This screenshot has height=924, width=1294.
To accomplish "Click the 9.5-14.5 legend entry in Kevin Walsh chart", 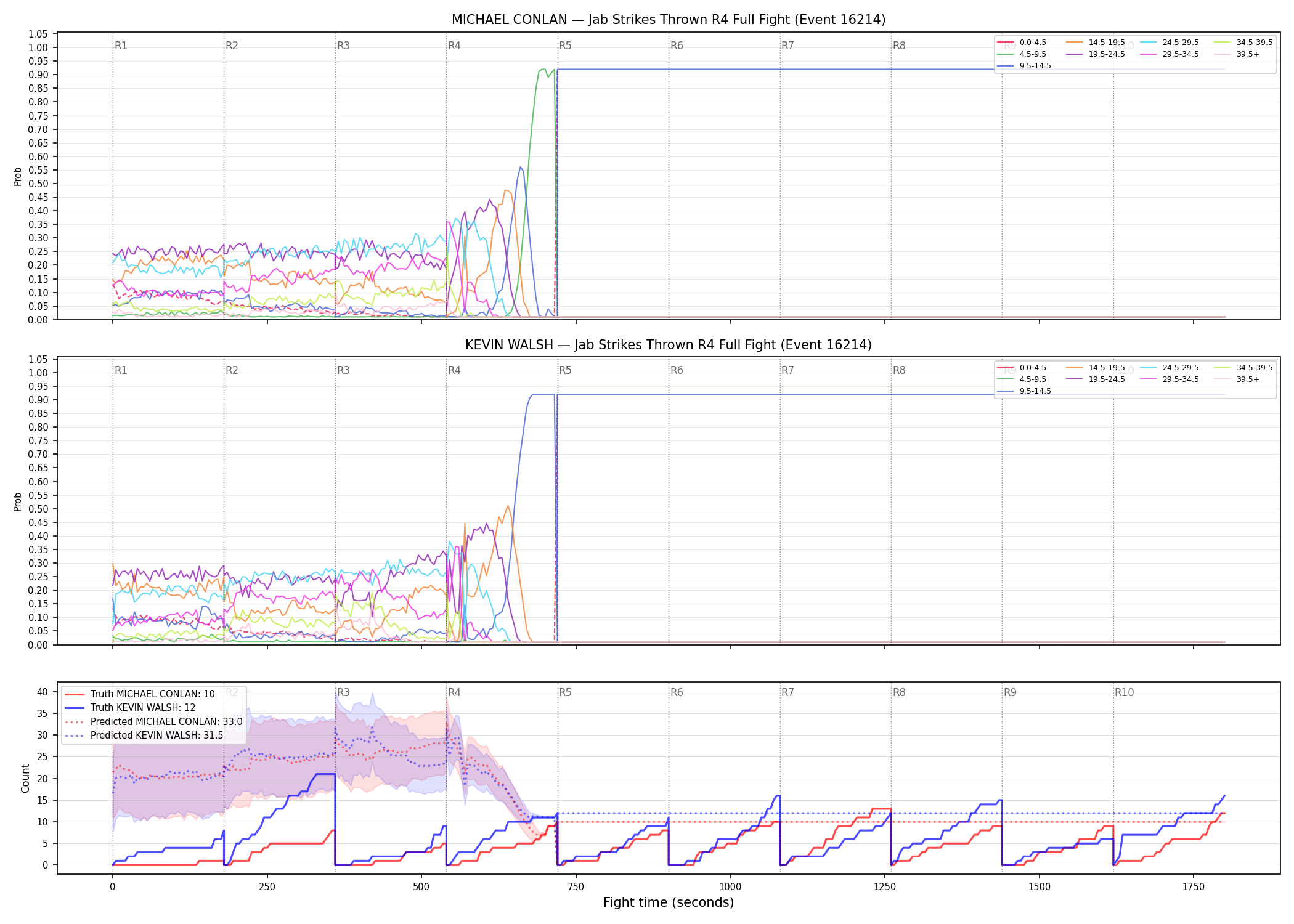I will (x=1024, y=391).
